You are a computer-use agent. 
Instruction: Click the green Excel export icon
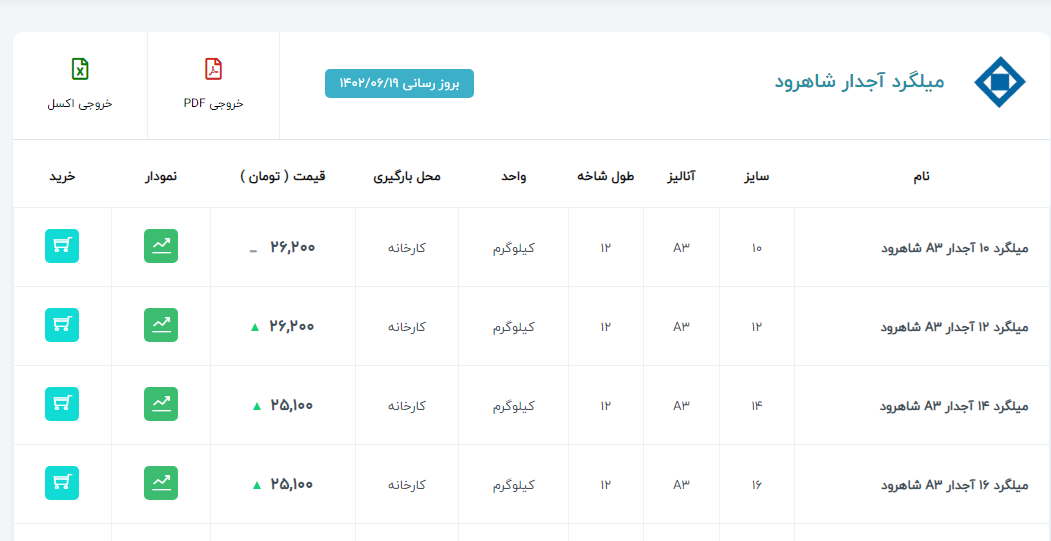pos(80,69)
